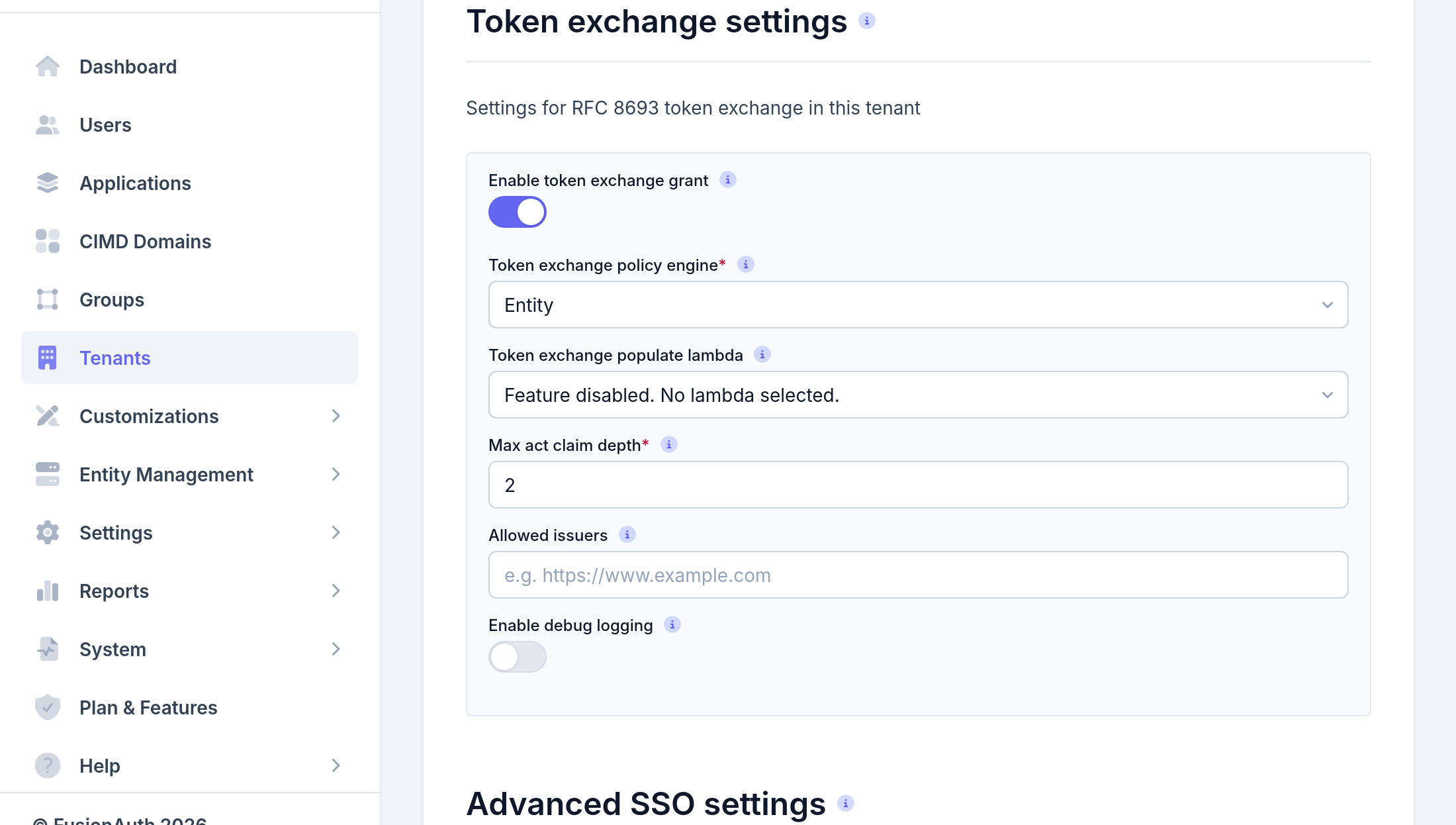Open the Groups menu item
1456x825 pixels.
click(190, 300)
